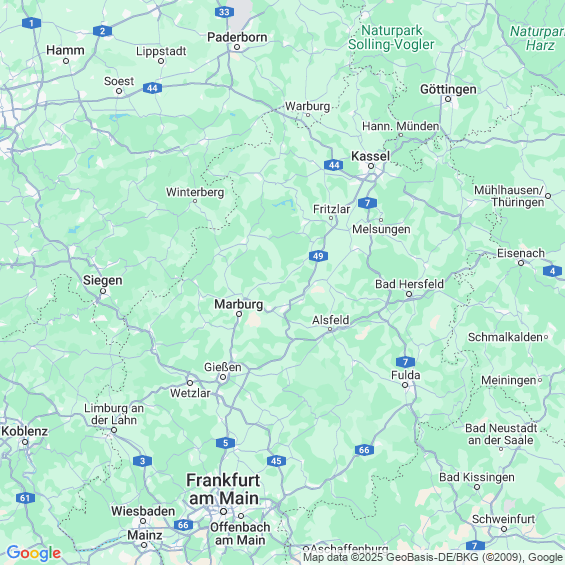This screenshot has height=565, width=565.
Task: Click the A2 highway shield icon
Action: tap(102, 31)
